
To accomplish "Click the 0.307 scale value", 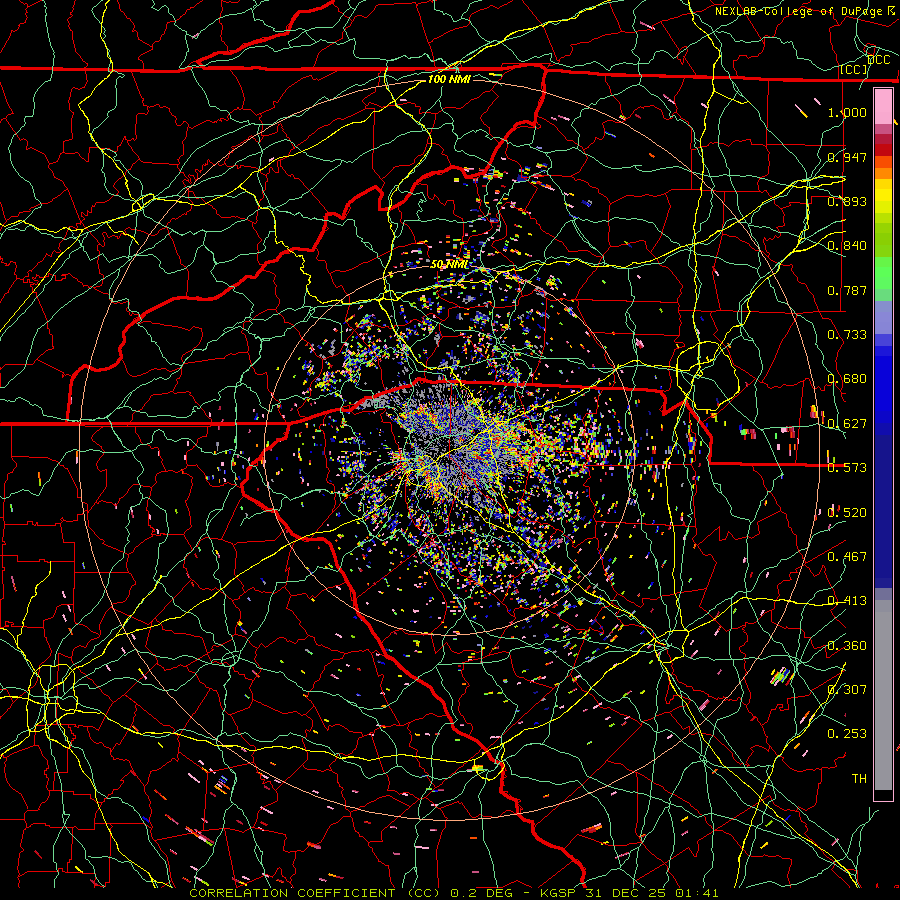I will 847,690.
